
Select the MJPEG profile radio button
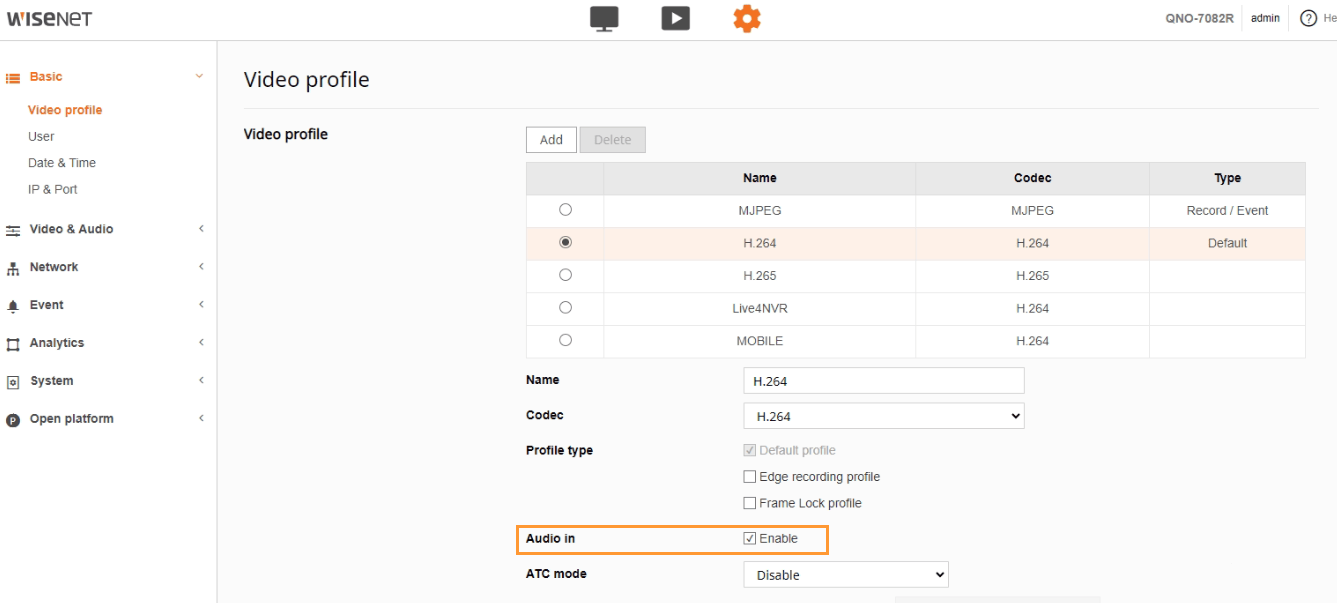click(x=566, y=210)
